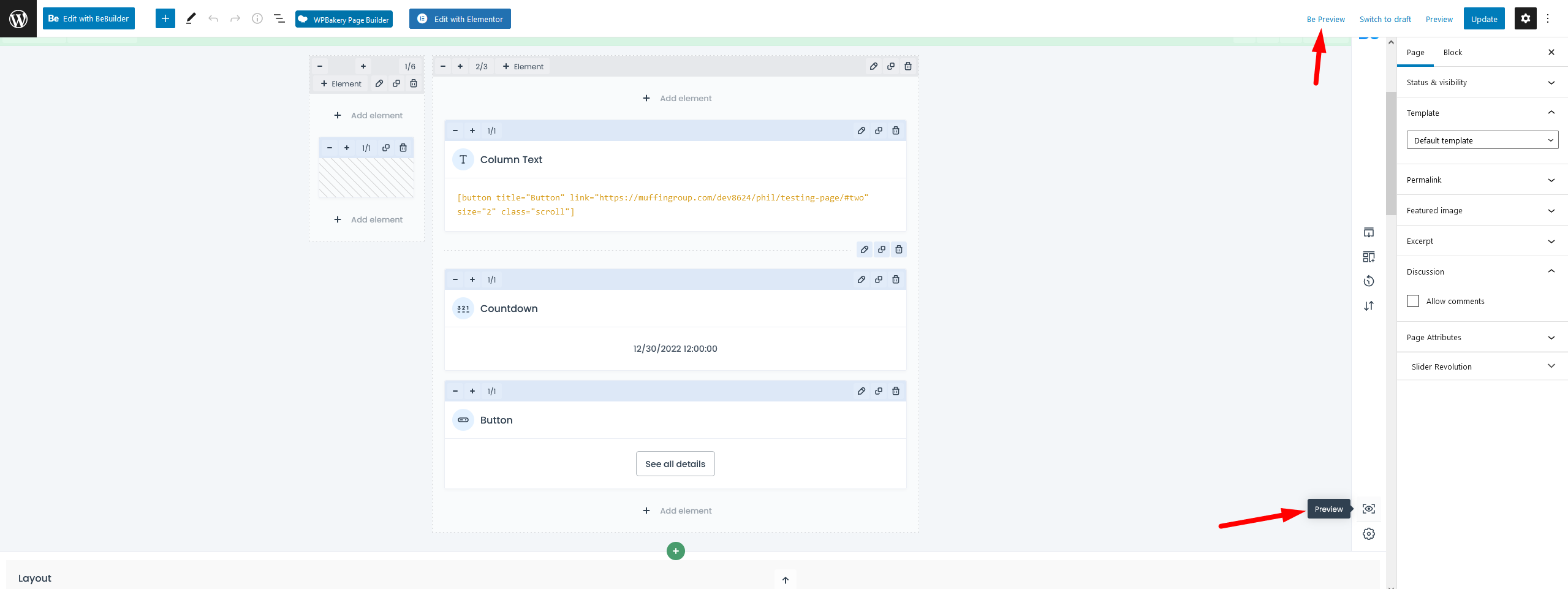
Task: Expand Status & visibility panel
Action: pos(1482,82)
